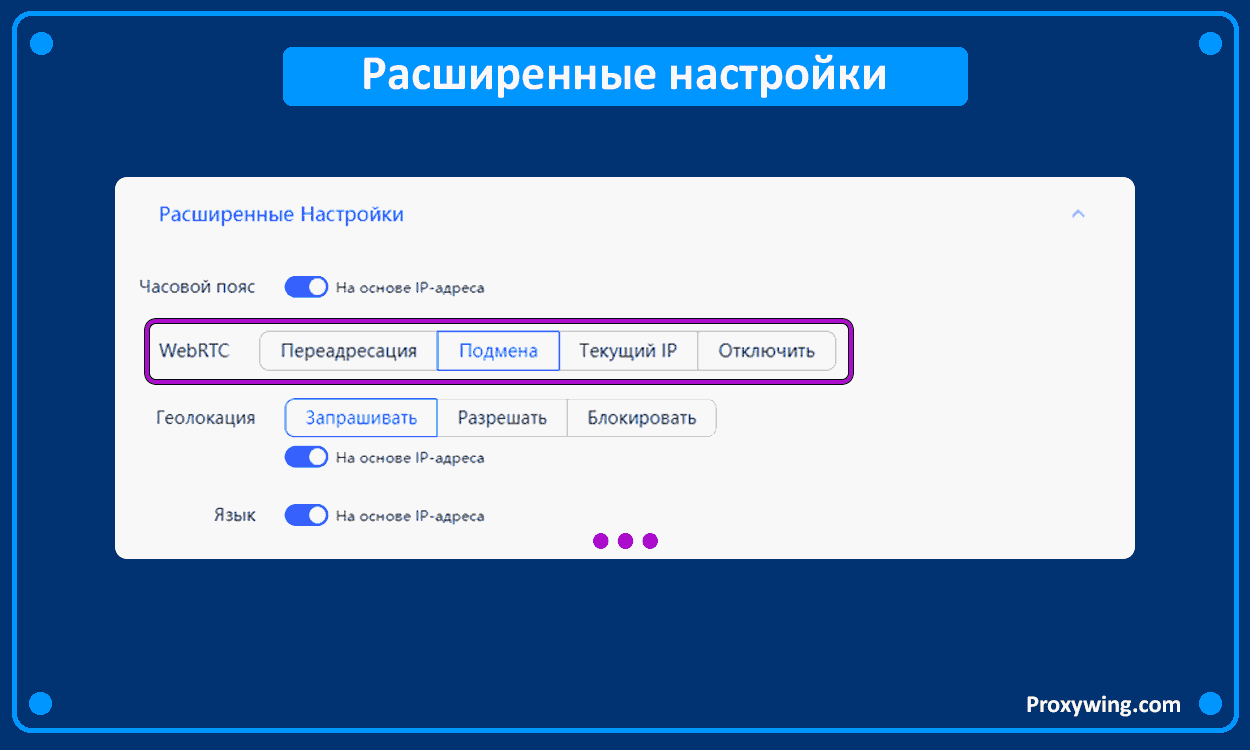Viewport: 1250px width, 750px height.
Task: Choose WebRTC Текущий IP option
Action: pyautogui.click(x=628, y=351)
